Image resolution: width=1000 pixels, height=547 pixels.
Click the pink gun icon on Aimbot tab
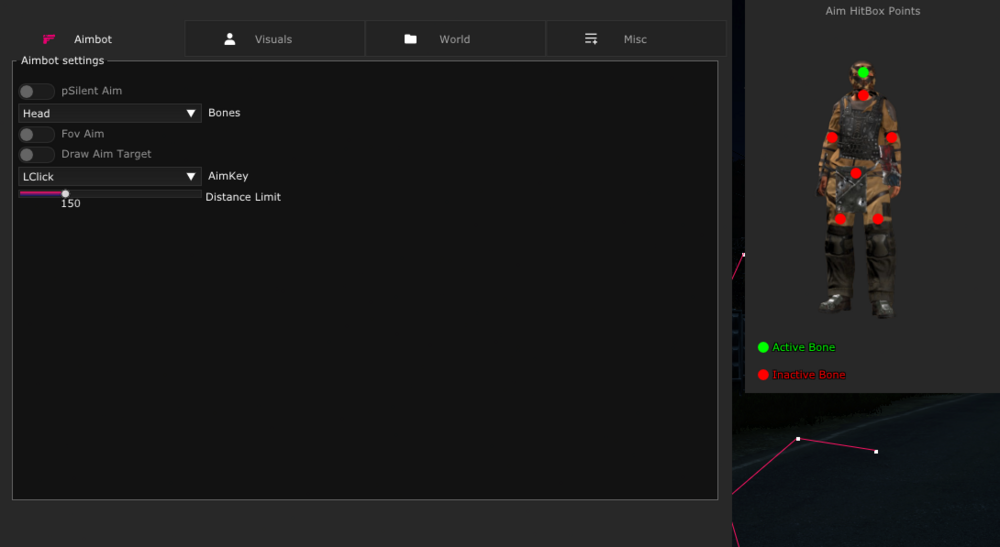tap(49, 39)
